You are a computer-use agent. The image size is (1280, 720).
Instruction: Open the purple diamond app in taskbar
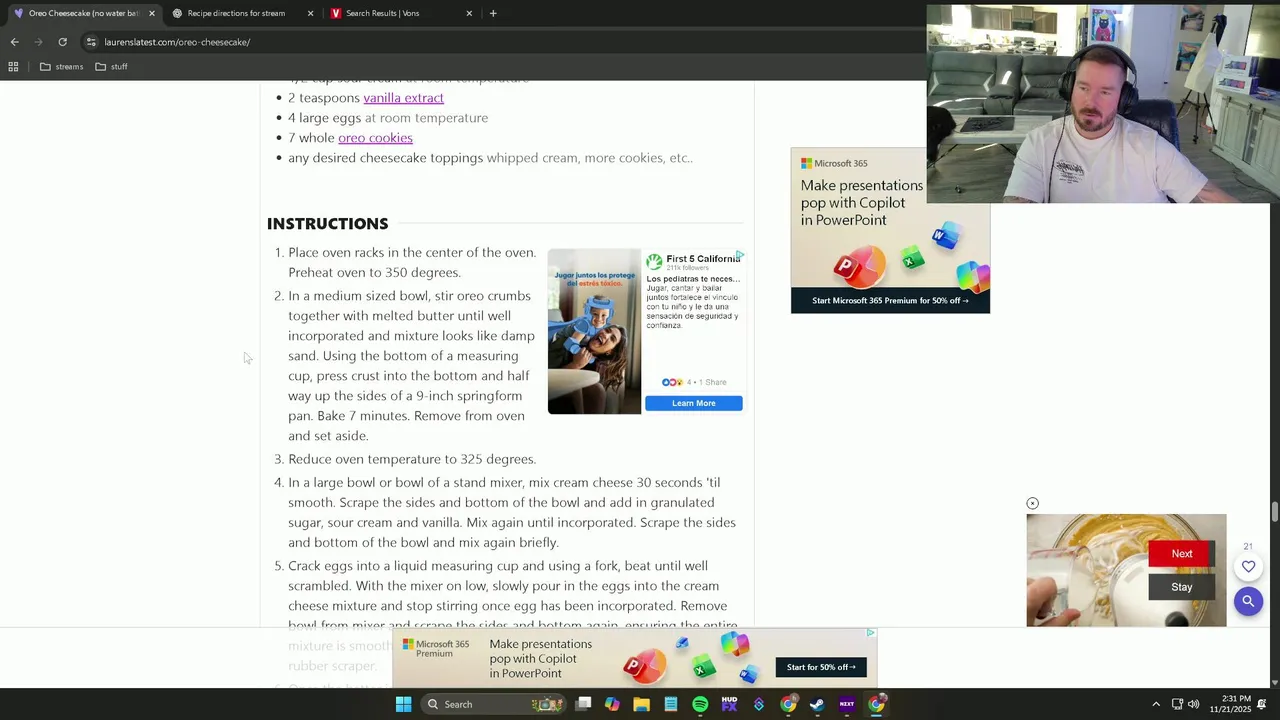click(x=758, y=704)
